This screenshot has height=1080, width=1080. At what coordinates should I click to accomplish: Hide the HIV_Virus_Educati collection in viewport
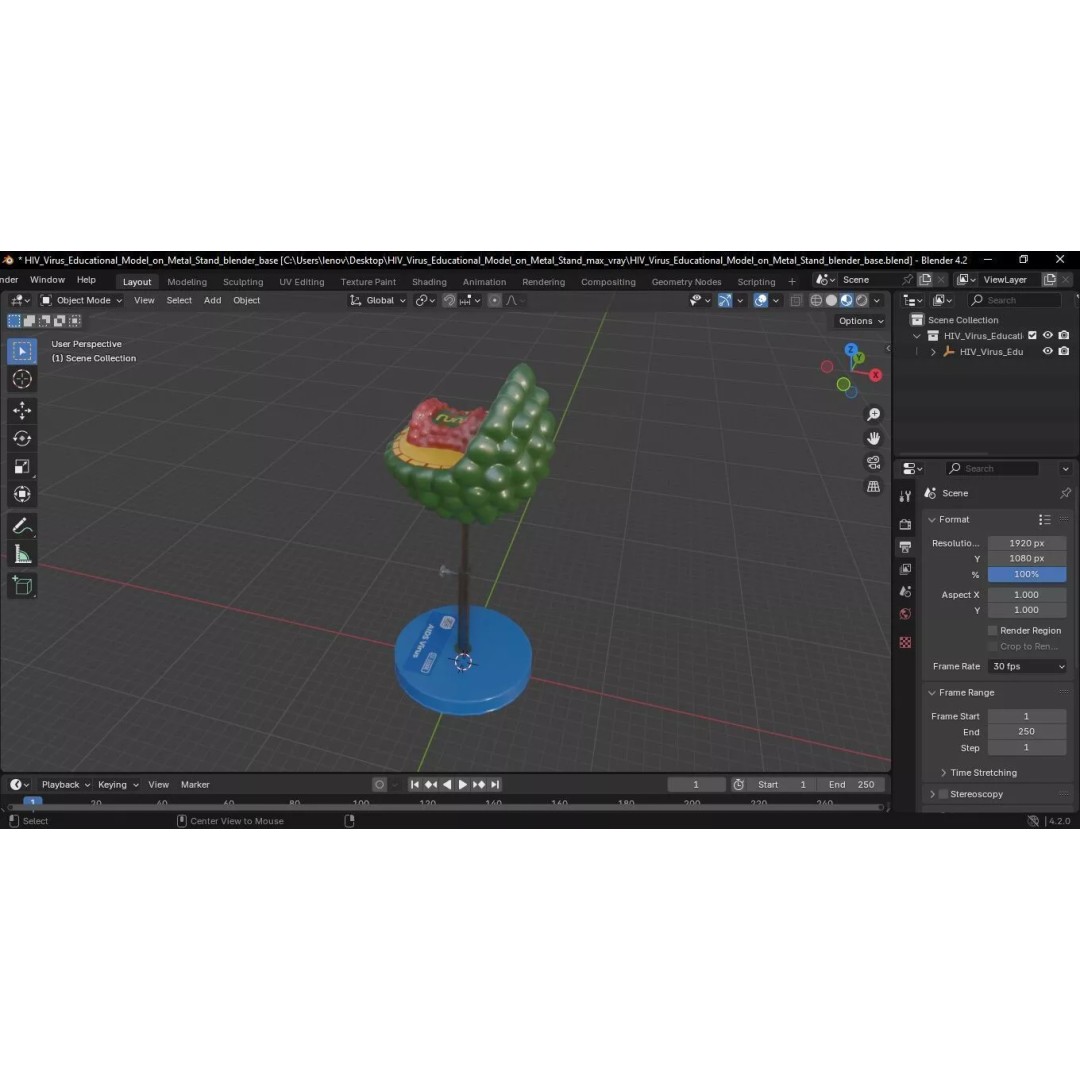[1048, 335]
